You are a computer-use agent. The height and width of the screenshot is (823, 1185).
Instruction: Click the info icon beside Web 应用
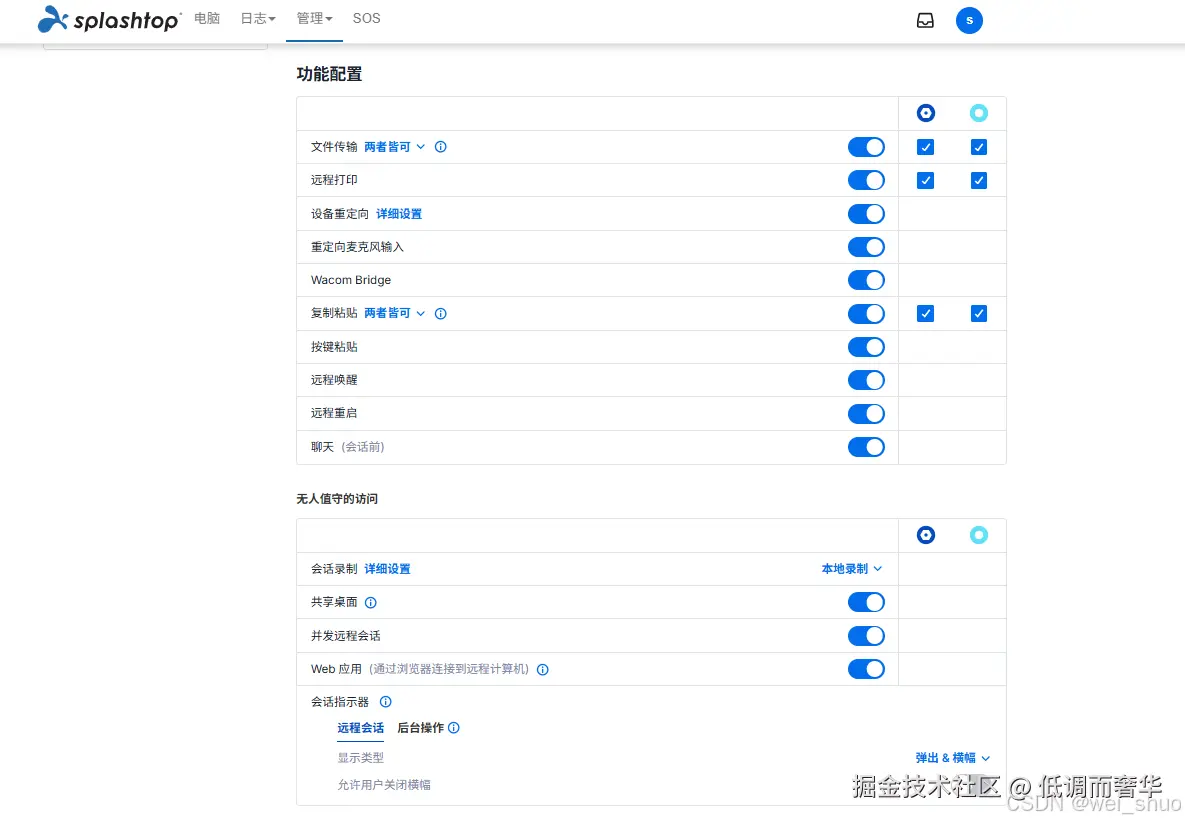coord(542,669)
